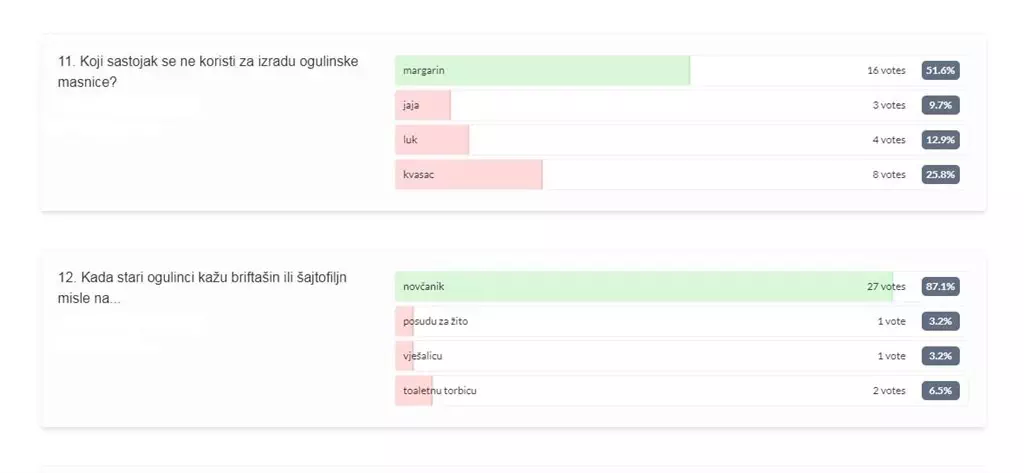
Task: Click the 8 votes count label
Action: click(889, 174)
